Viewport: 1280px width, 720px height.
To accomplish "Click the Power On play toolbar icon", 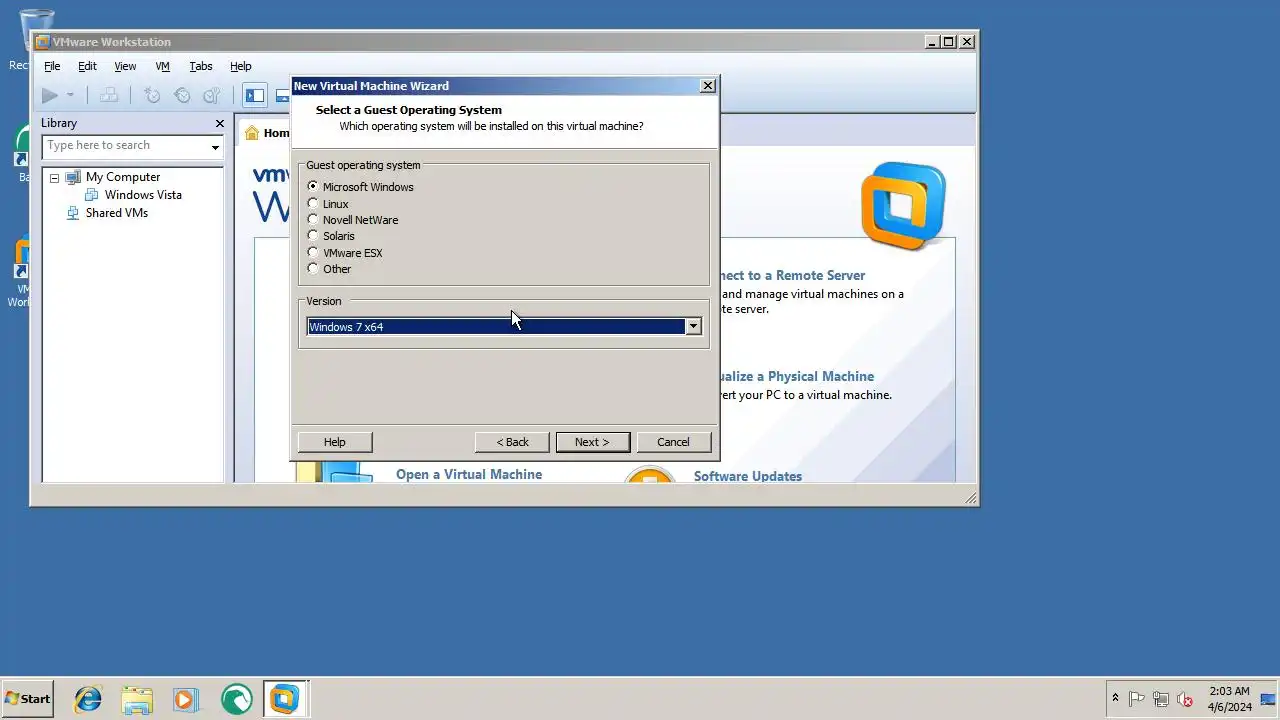I will [x=49, y=95].
